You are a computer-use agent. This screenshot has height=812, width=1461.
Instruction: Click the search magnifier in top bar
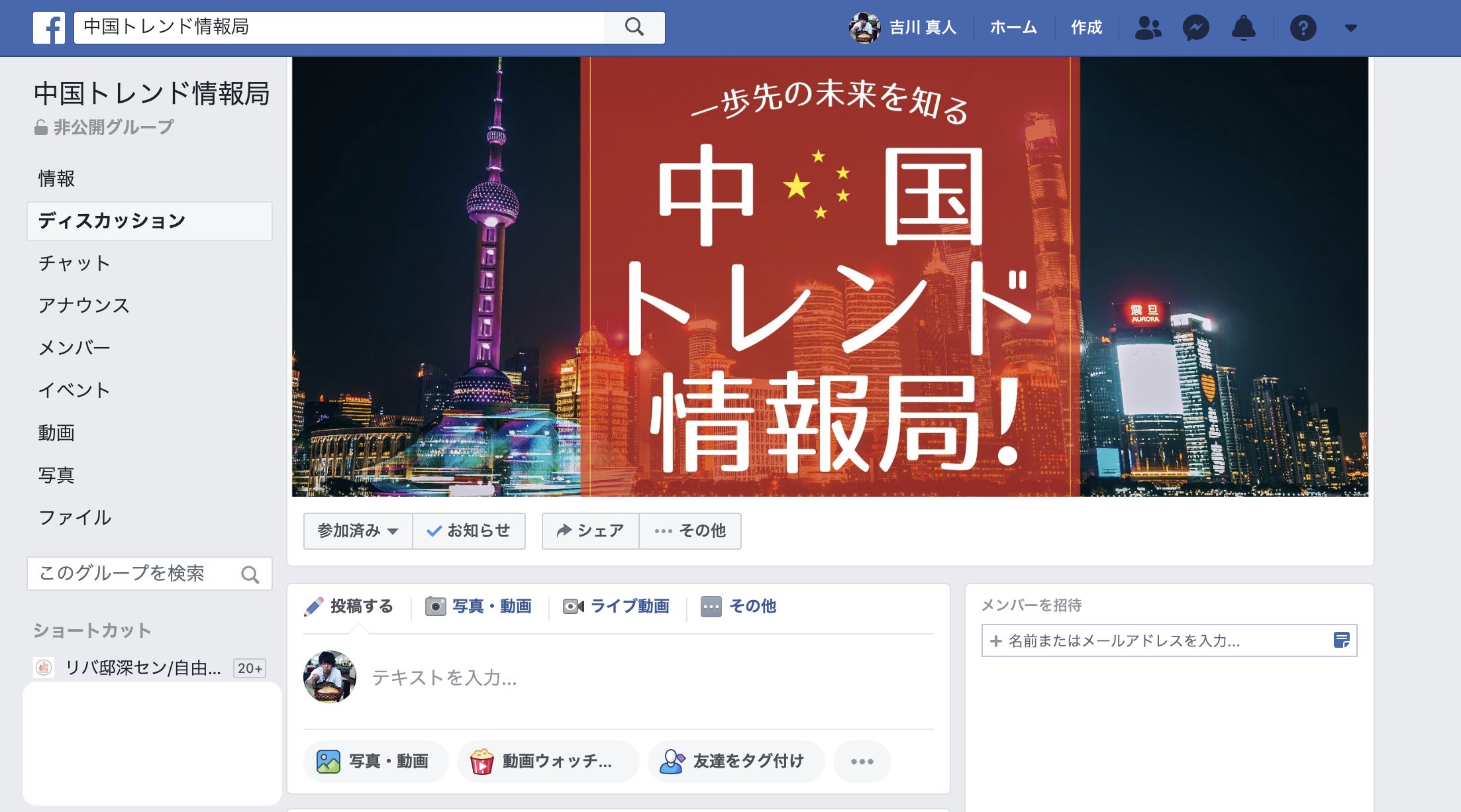[x=634, y=27]
